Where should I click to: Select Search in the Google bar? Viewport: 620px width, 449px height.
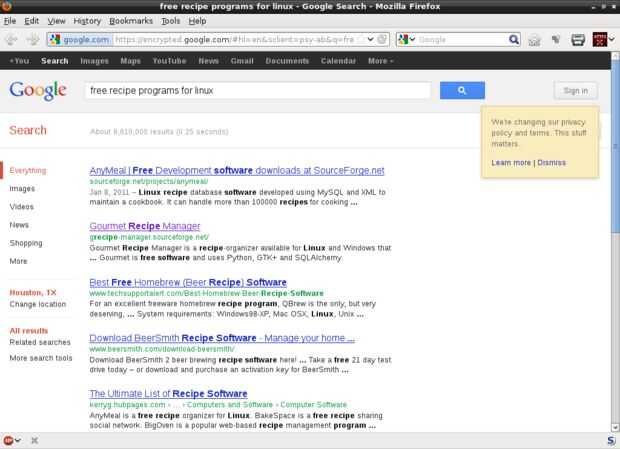tap(55, 61)
